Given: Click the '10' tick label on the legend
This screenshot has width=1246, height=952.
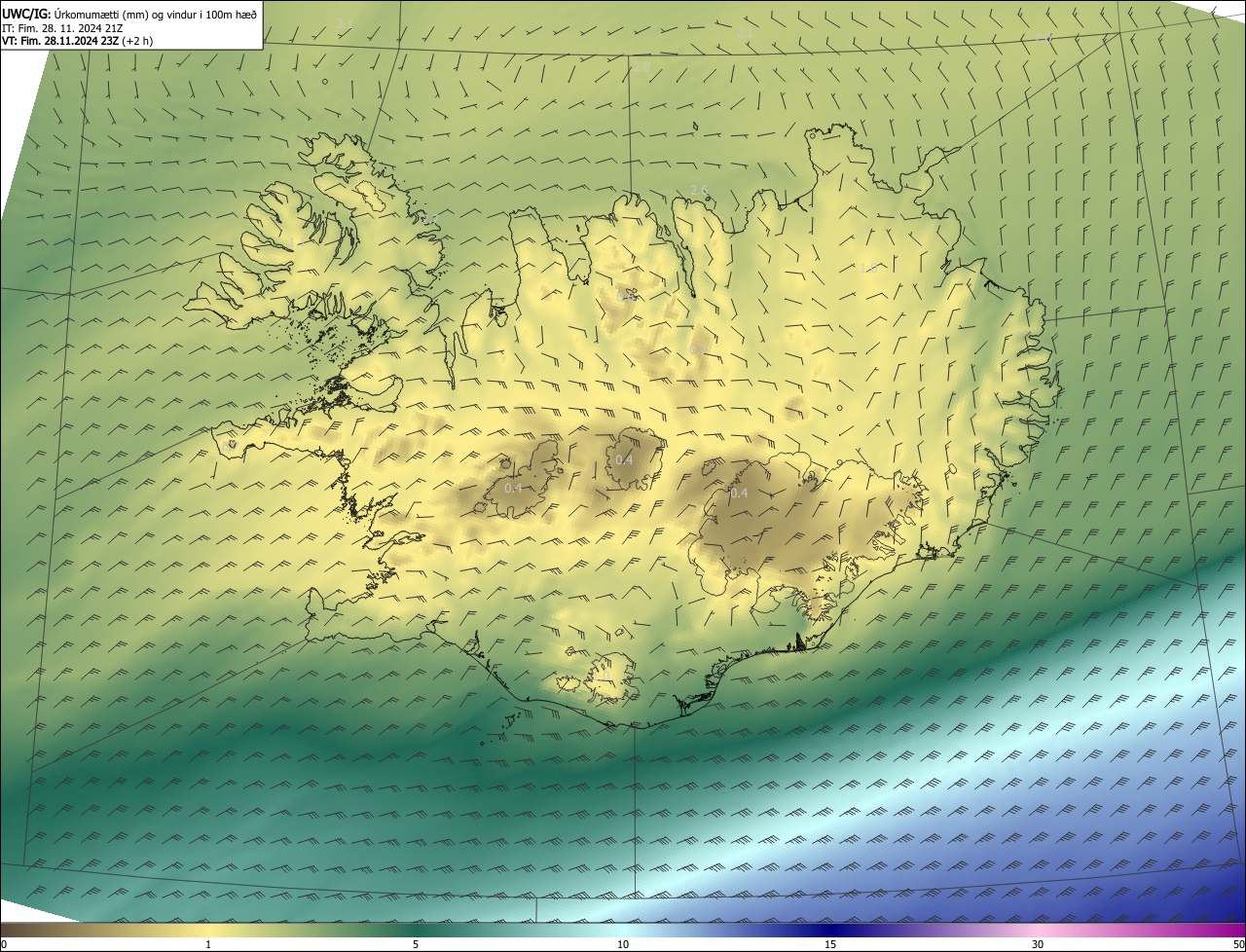Looking at the screenshot, I should (623, 944).
